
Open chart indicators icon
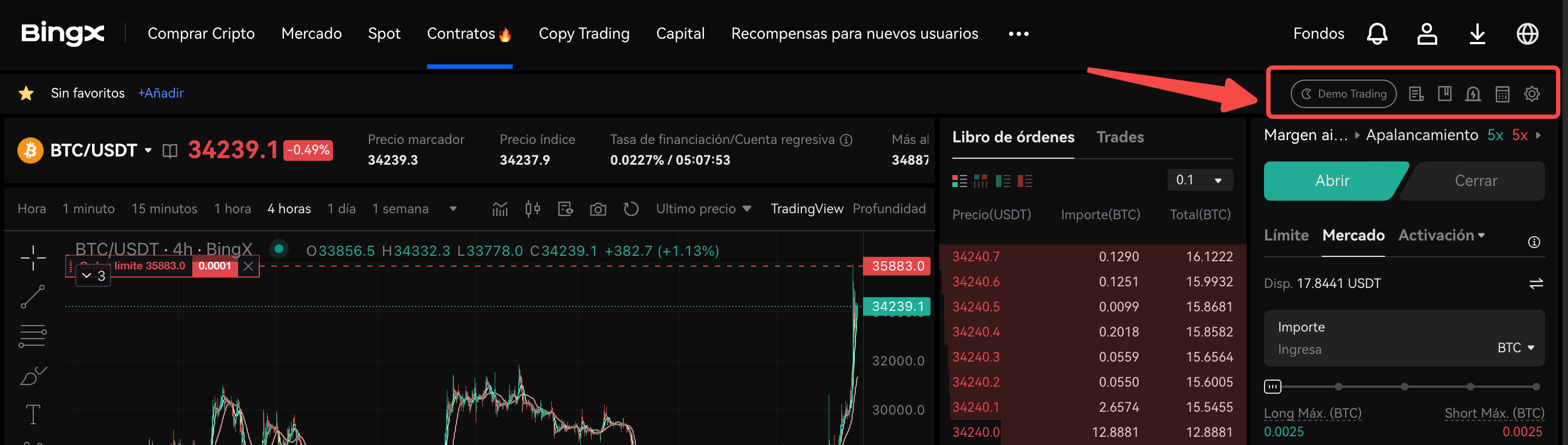pyautogui.click(x=500, y=209)
